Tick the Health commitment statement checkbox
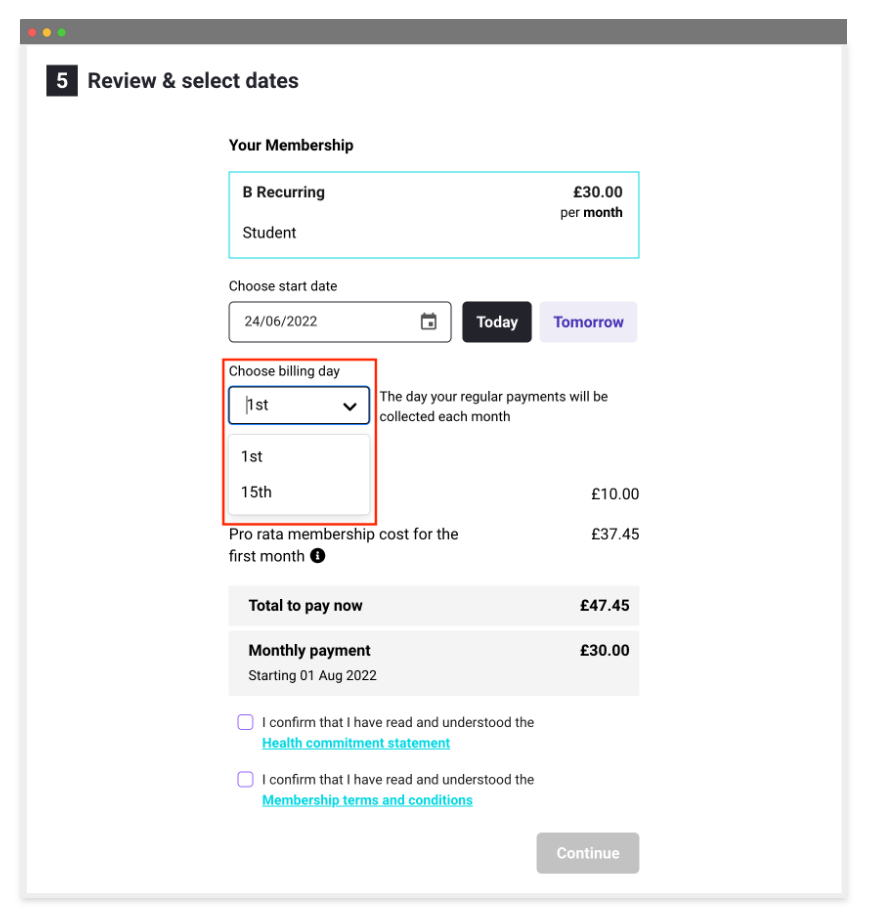This screenshot has width=874, height=919. tap(246, 722)
